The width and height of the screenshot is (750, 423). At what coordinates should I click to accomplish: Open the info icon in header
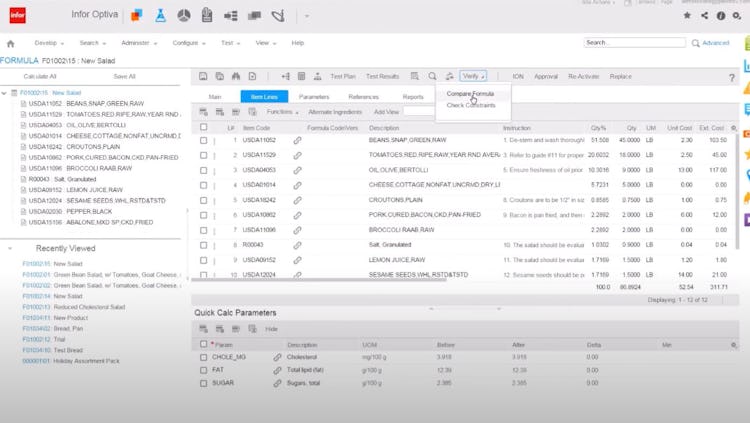(721, 16)
